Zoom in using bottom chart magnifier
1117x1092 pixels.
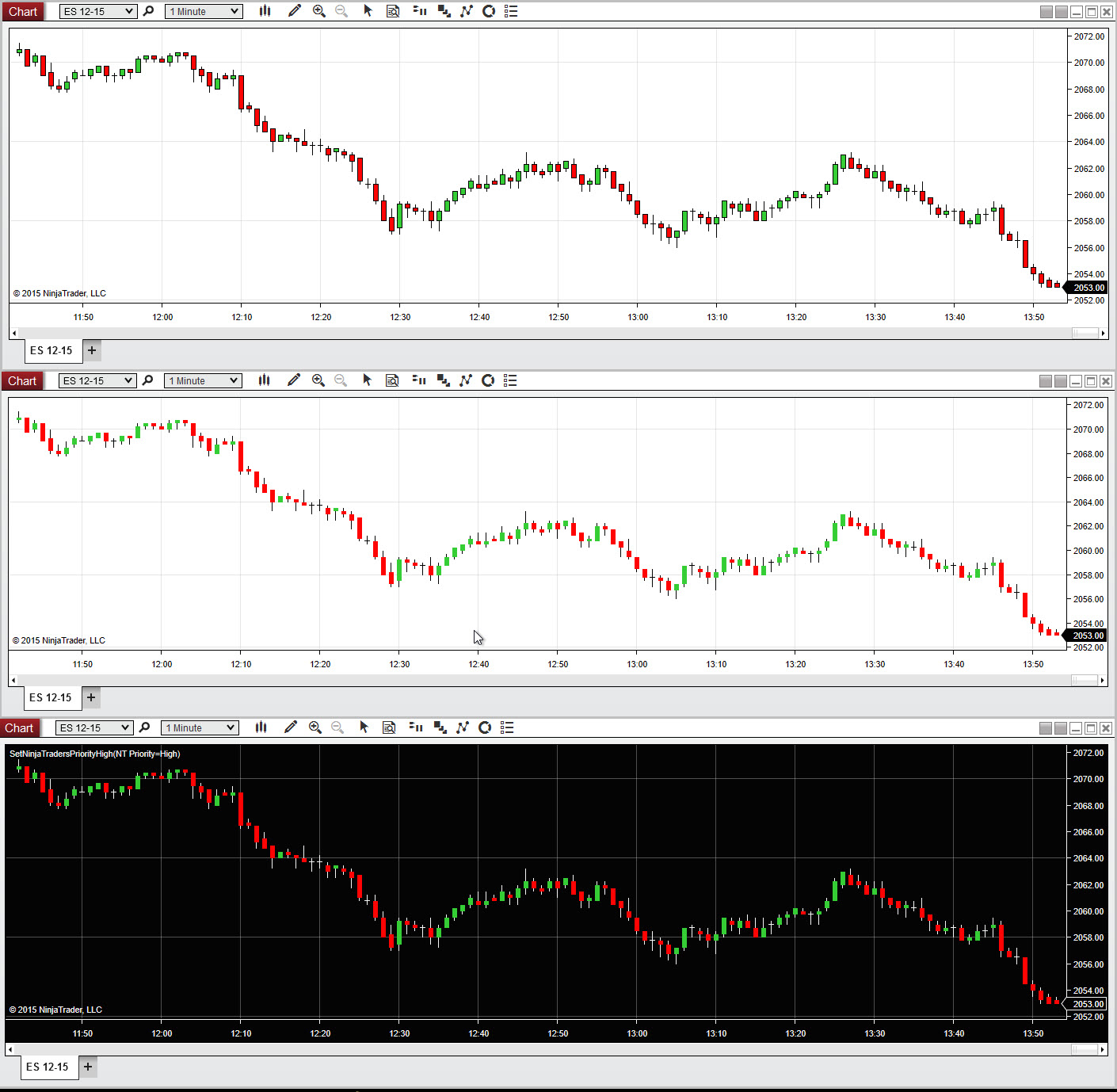click(x=315, y=727)
